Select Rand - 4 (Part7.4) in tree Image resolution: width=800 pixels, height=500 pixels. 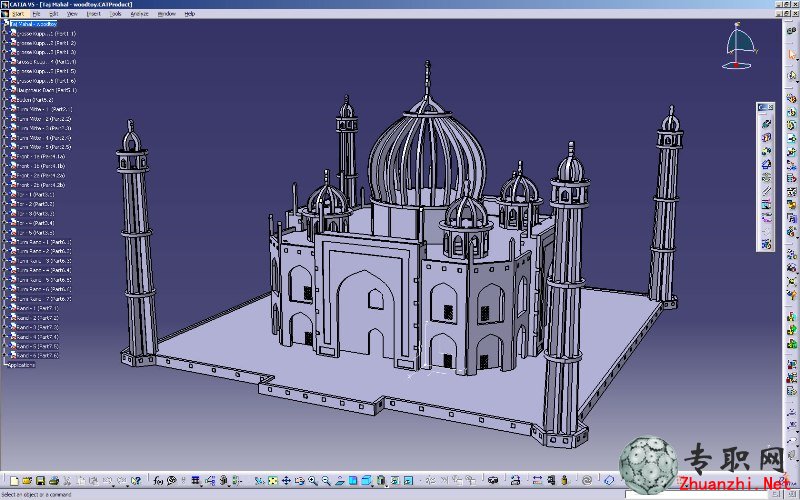click(38, 337)
